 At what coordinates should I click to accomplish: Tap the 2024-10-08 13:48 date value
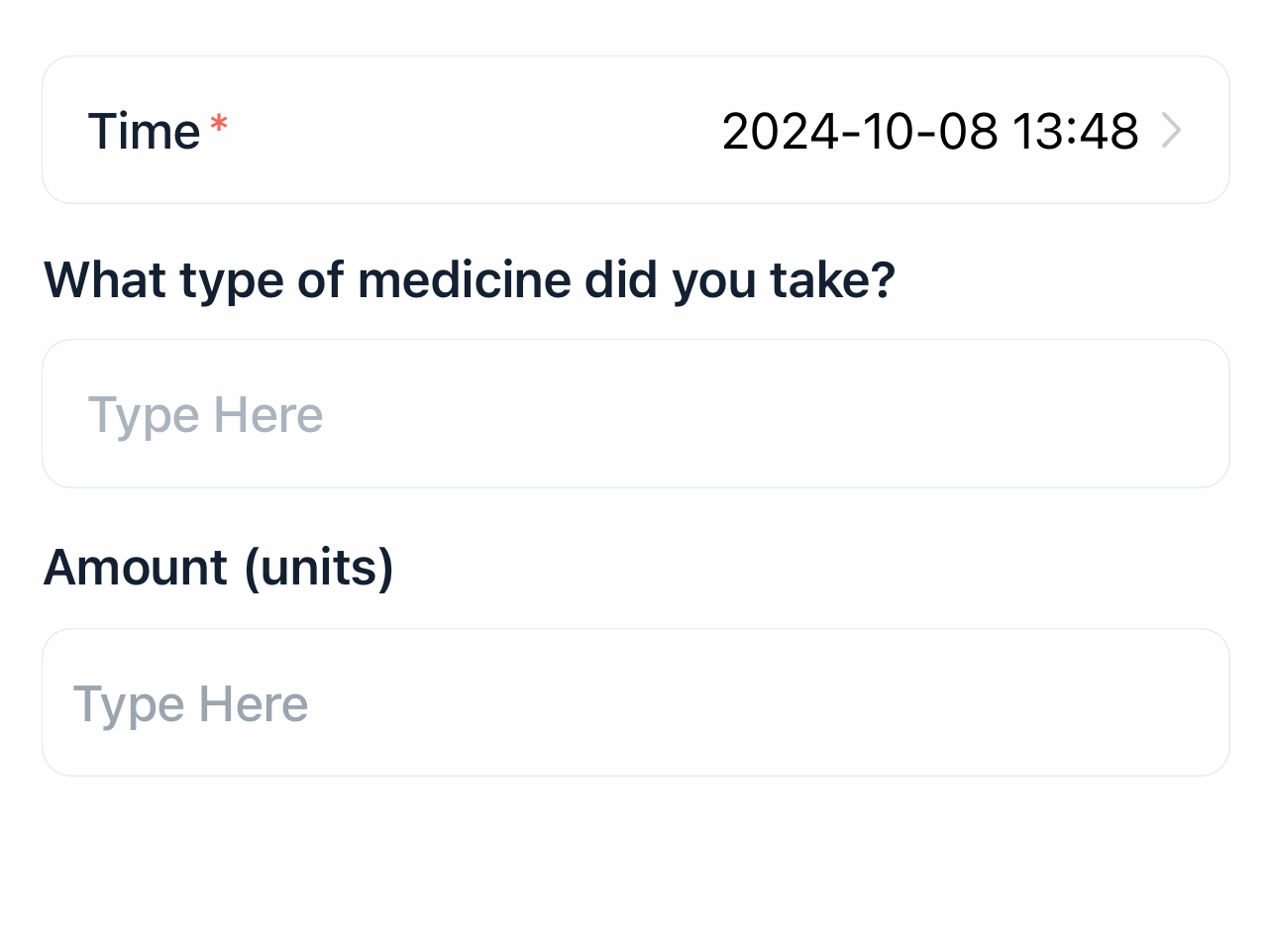click(x=929, y=131)
